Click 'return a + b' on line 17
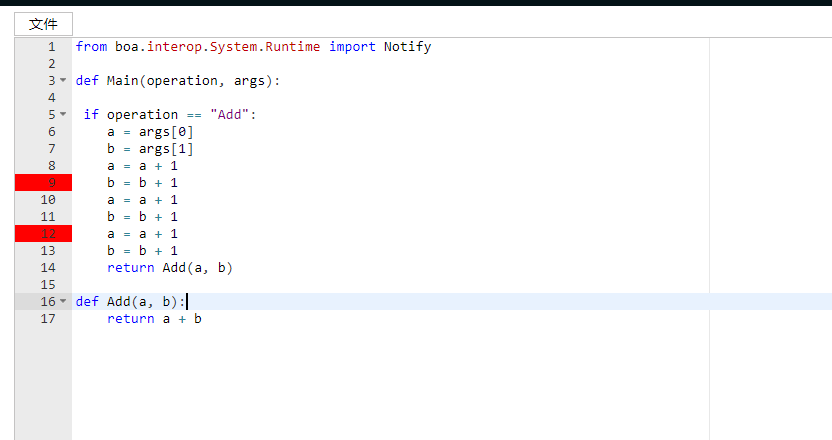Image resolution: width=832 pixels, height=440 pixels. 154,319
